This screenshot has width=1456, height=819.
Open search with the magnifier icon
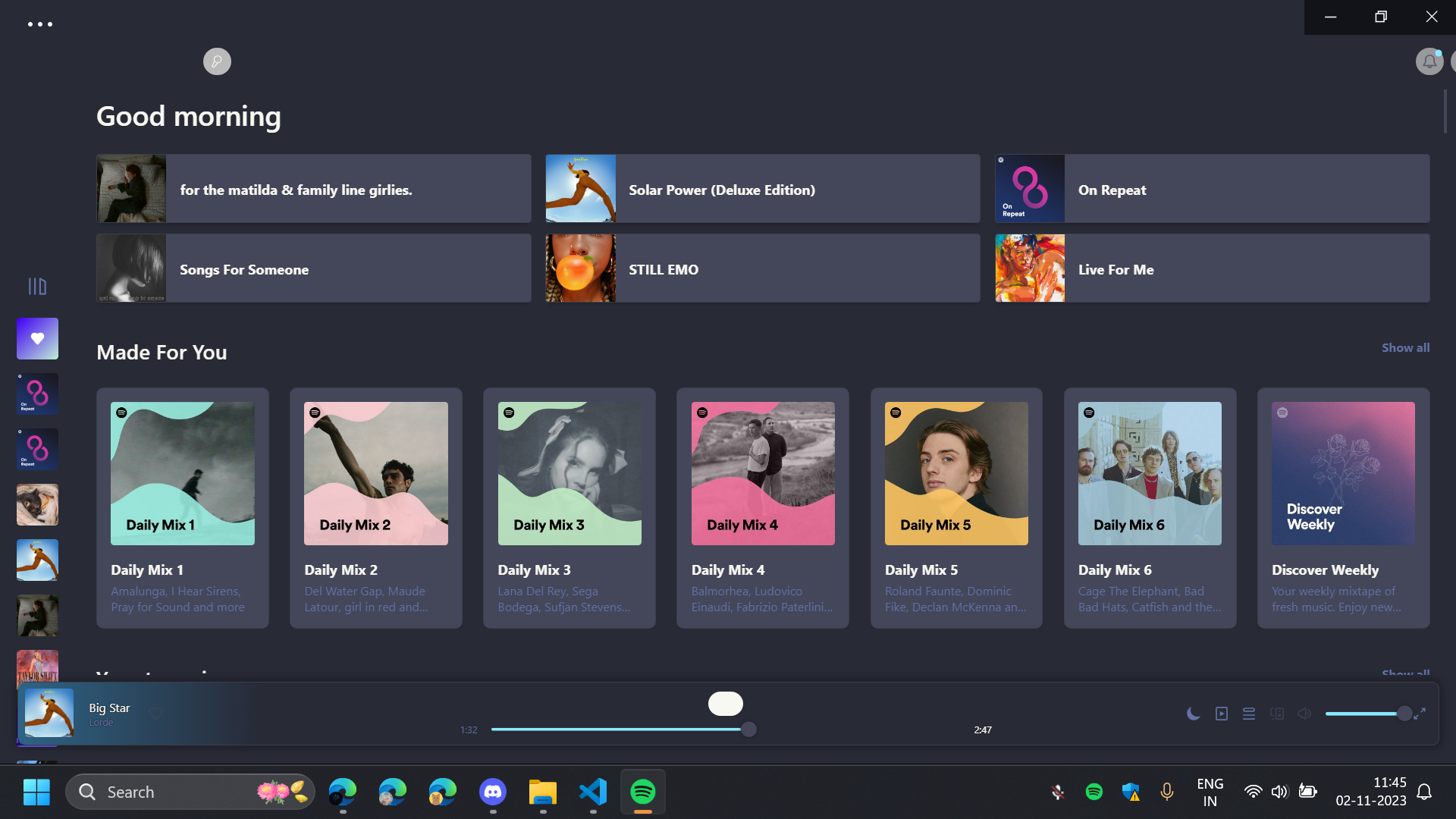click(x=217, y=61)
